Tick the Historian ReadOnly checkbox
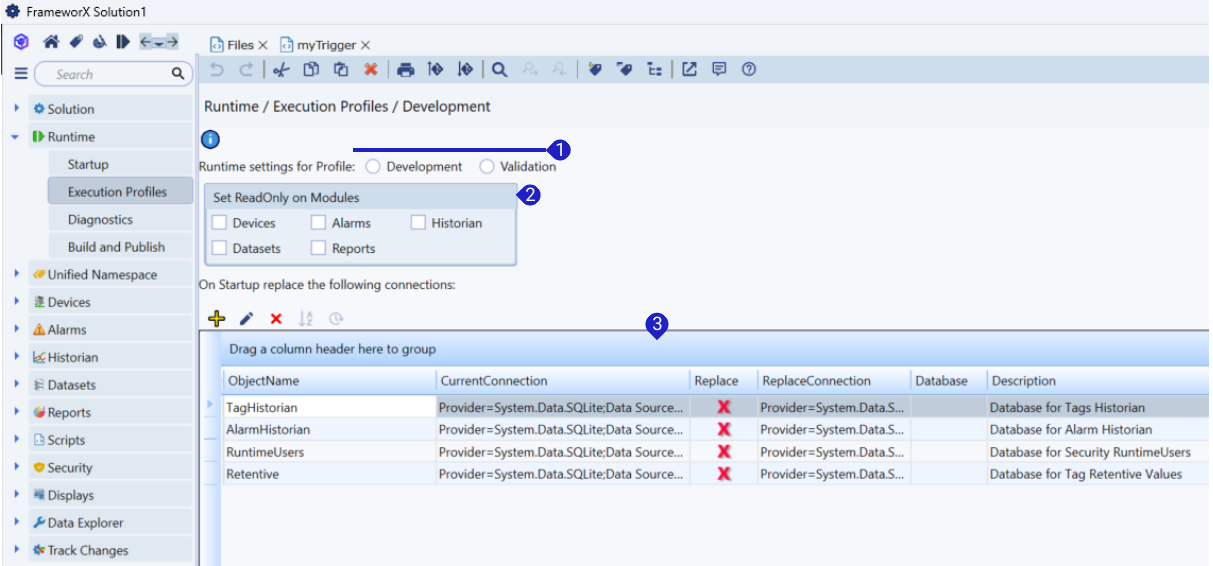This screenshot has width=1213, height=566. pyautogui.click(x=418, y=223)
